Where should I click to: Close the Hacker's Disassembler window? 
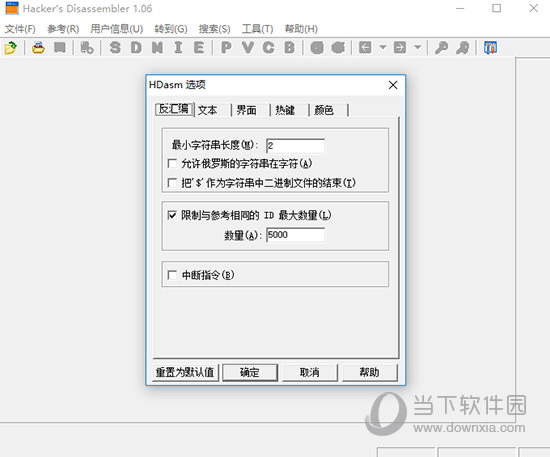click(x=533, y=8)
